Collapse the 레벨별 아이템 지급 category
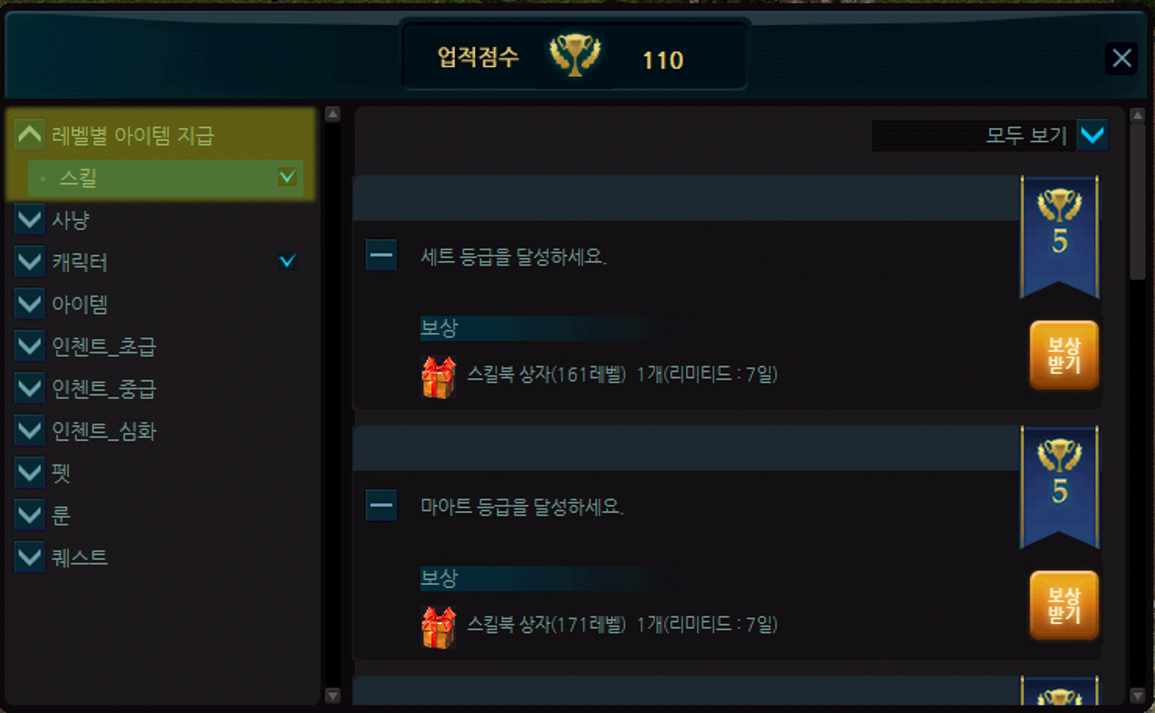This screenshot has height=713, width=1155. point(29,135)
